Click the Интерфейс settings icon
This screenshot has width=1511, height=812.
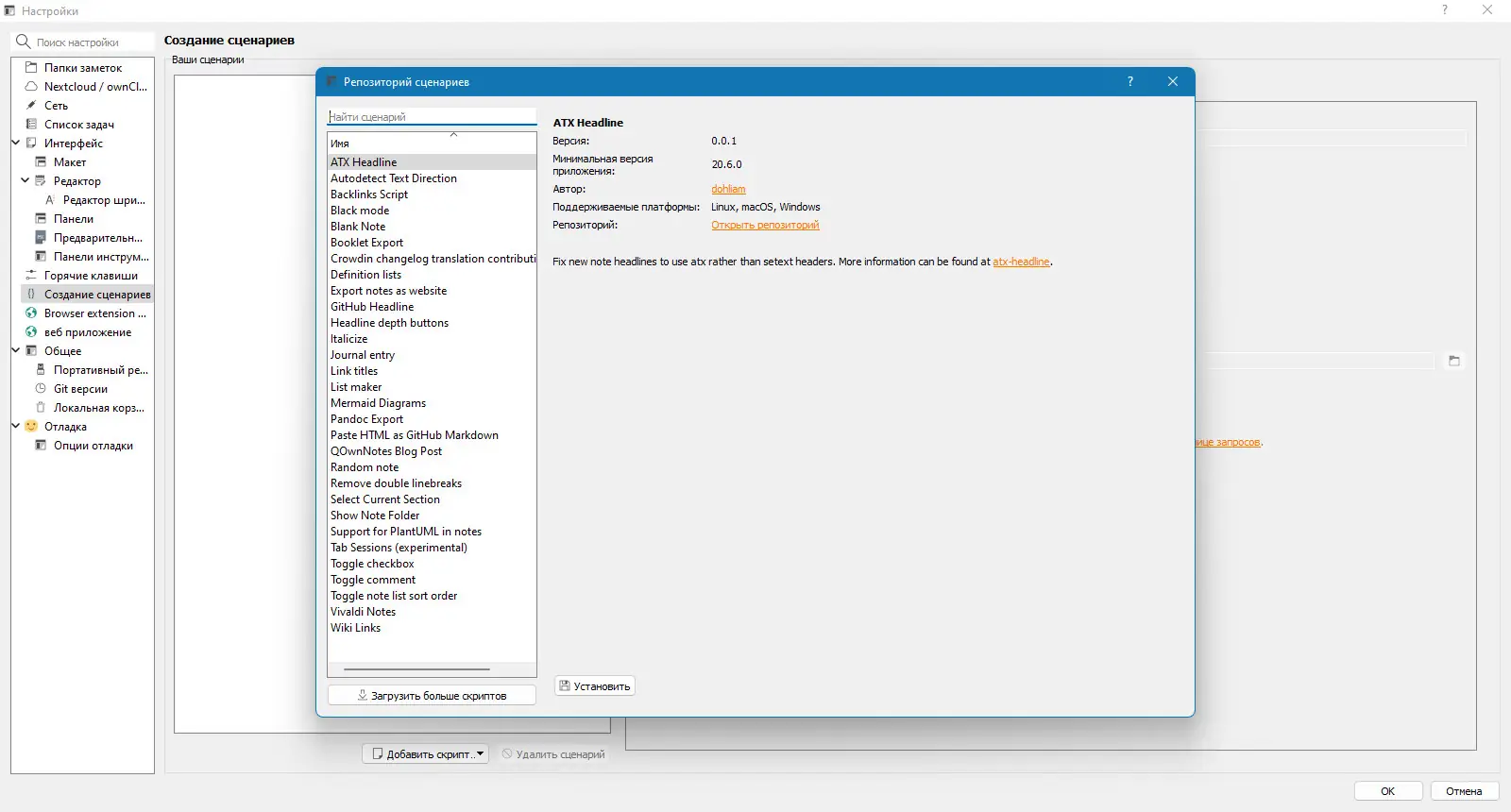coord(31,144)
